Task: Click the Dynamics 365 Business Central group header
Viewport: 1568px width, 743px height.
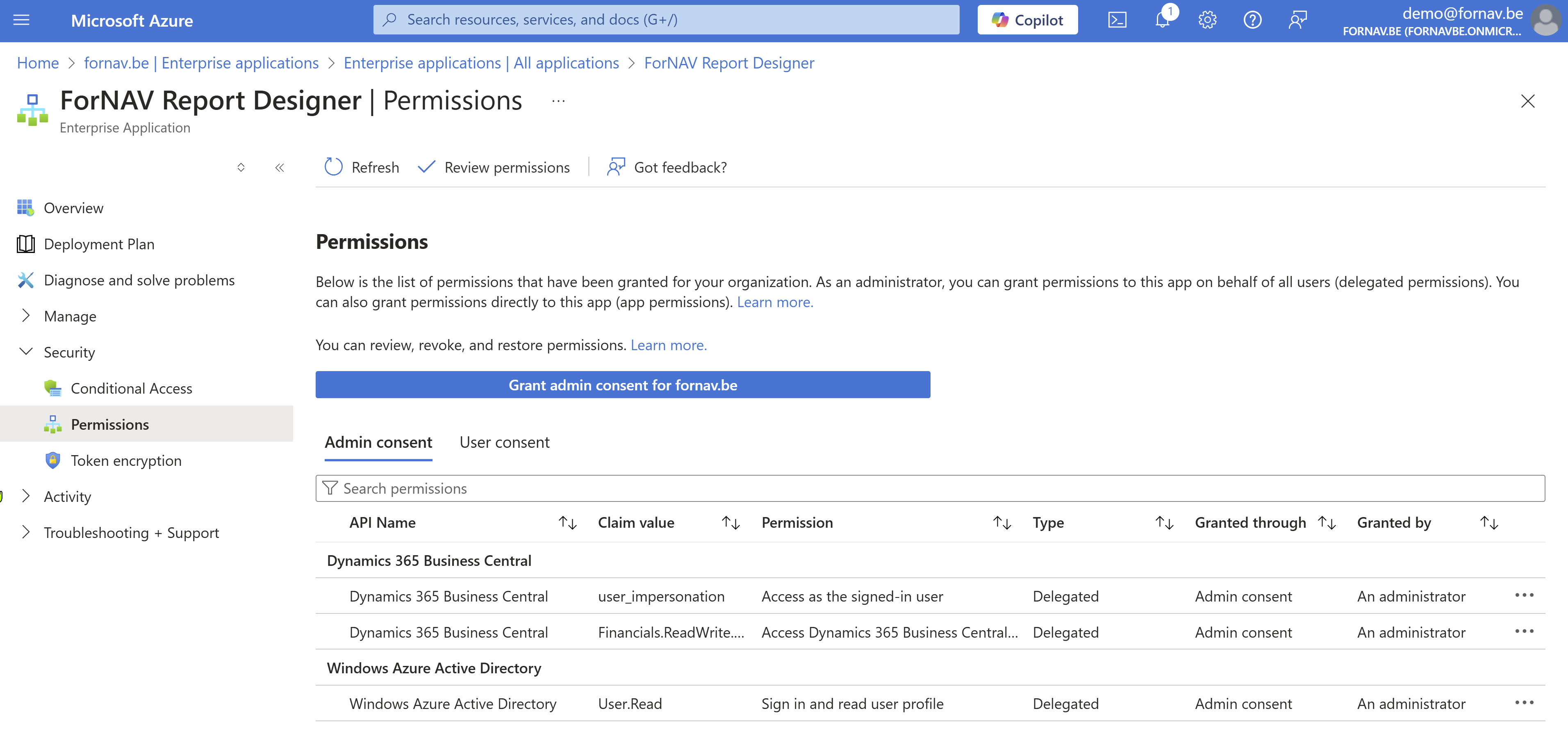Action: [429, 561]
